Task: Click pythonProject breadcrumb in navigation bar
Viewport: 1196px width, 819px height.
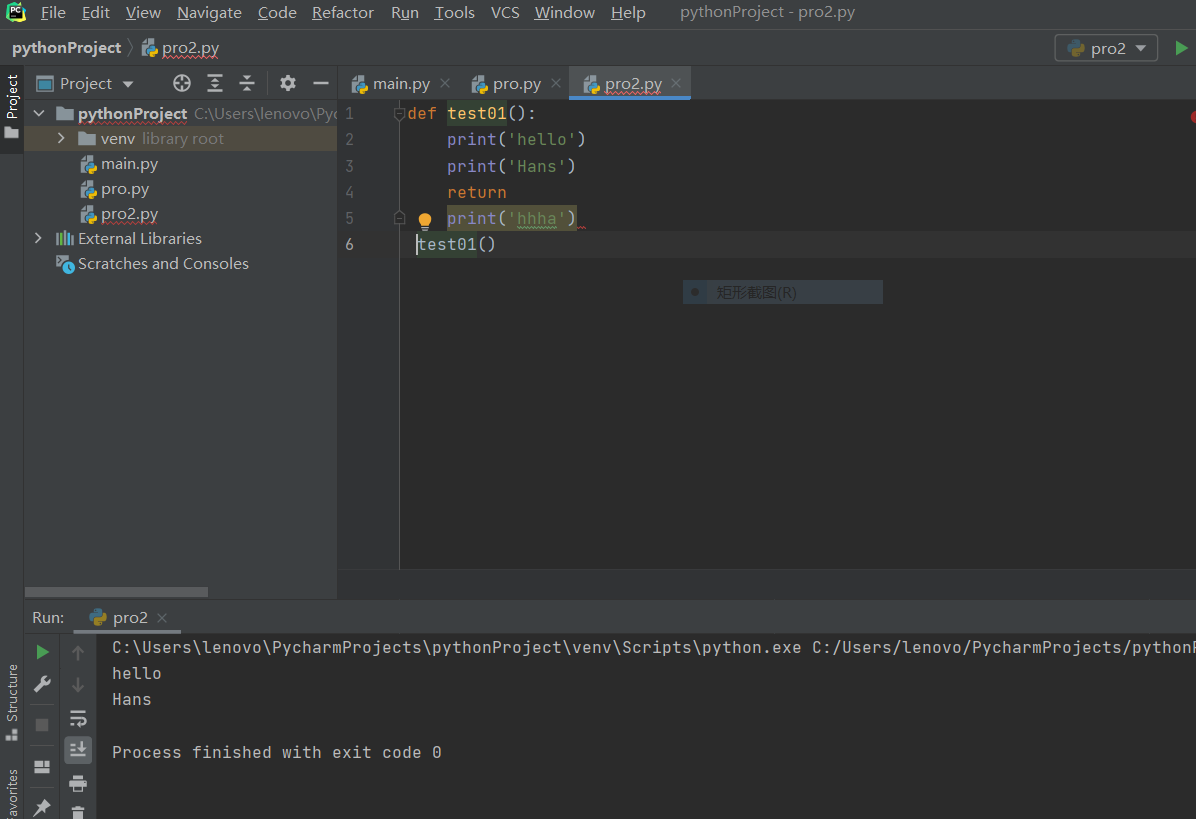Action: coord(66,48)
